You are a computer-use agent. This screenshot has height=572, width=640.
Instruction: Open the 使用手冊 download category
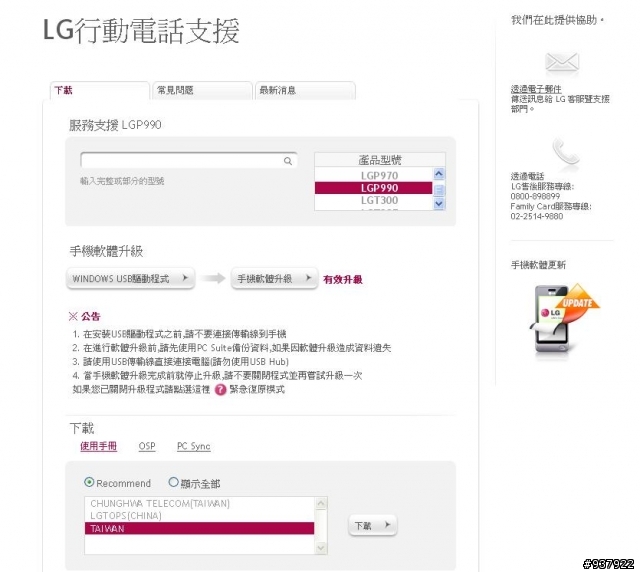click(x=98, y=446)
